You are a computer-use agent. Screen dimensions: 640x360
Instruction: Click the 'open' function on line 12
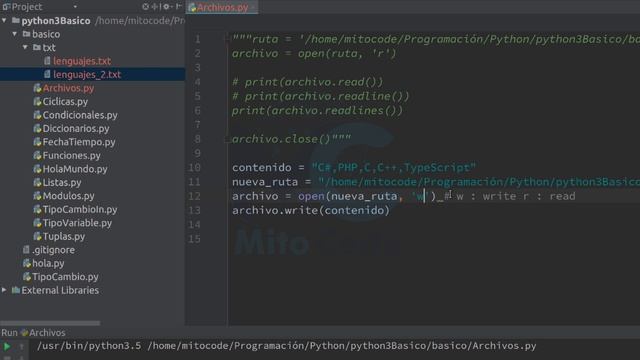click(311, 196)
